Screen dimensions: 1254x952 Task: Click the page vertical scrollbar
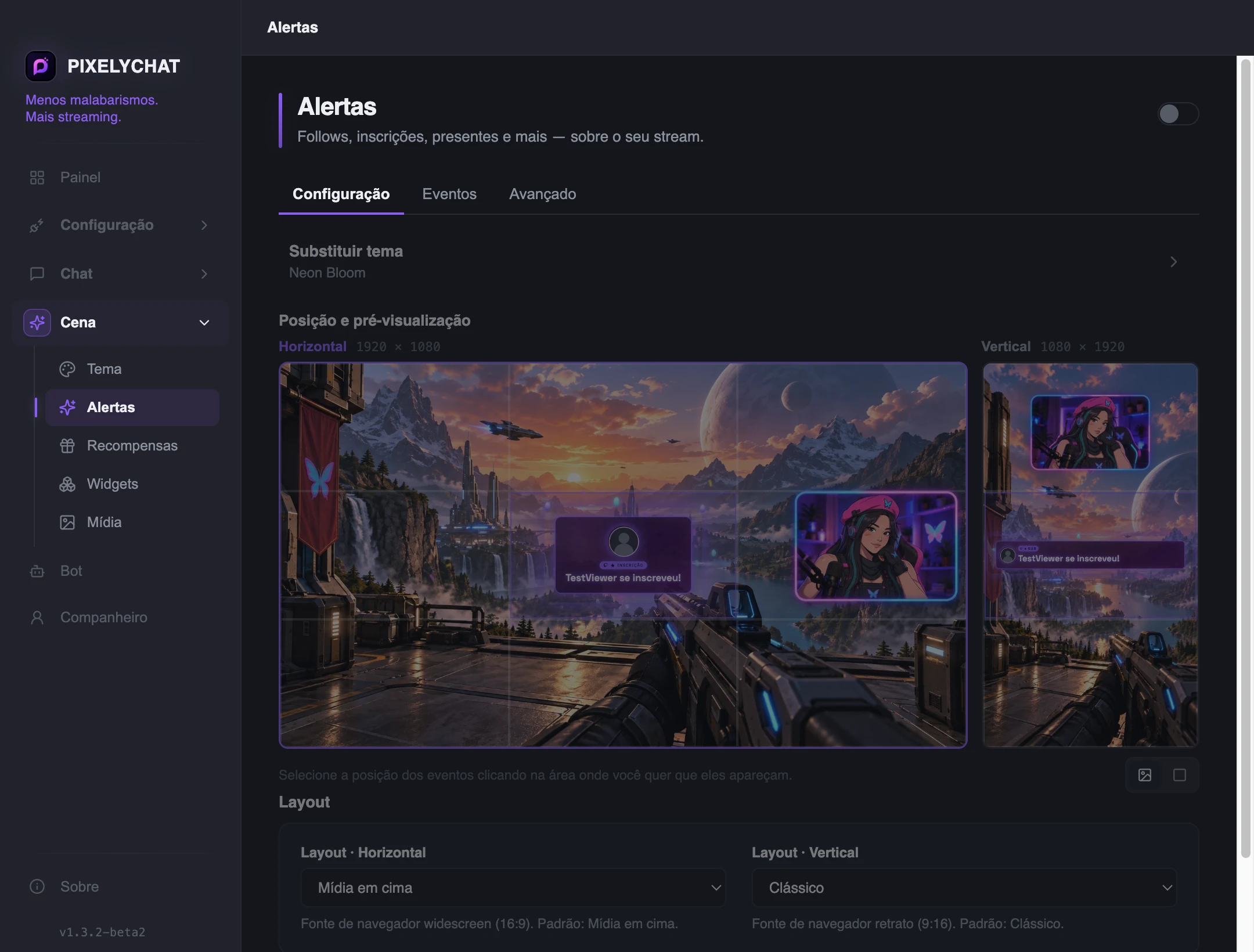pyautogui.click(x=1245, y=459)
